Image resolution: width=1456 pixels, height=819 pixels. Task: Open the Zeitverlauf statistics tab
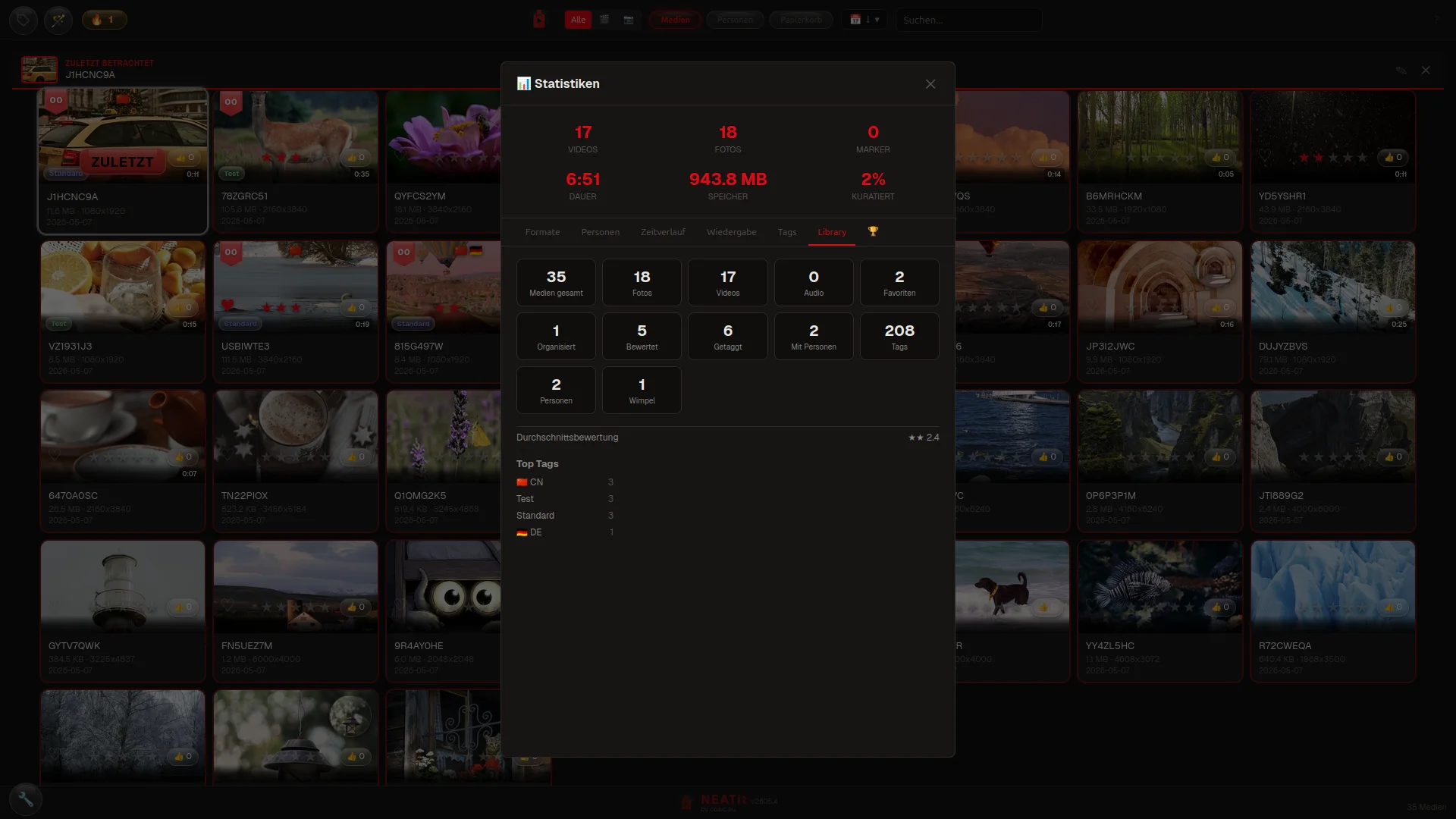point(663,232)
